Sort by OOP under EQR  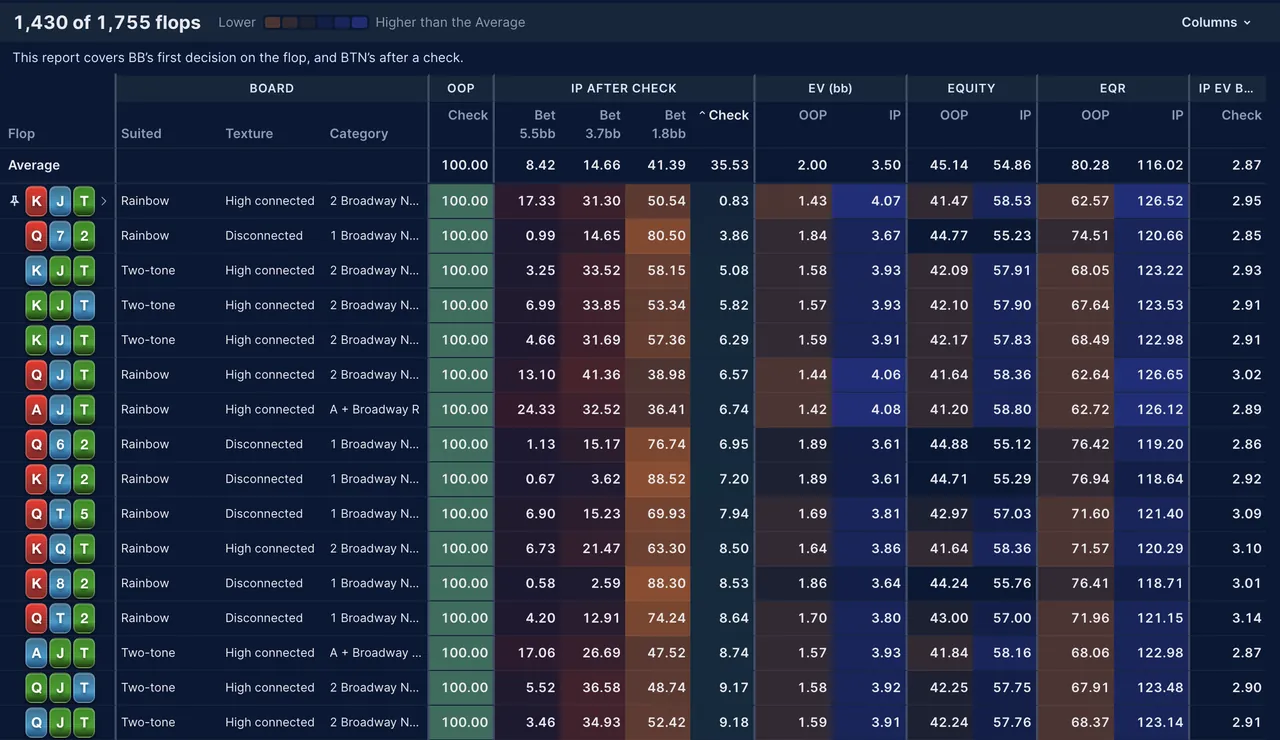coord(1095,115)
